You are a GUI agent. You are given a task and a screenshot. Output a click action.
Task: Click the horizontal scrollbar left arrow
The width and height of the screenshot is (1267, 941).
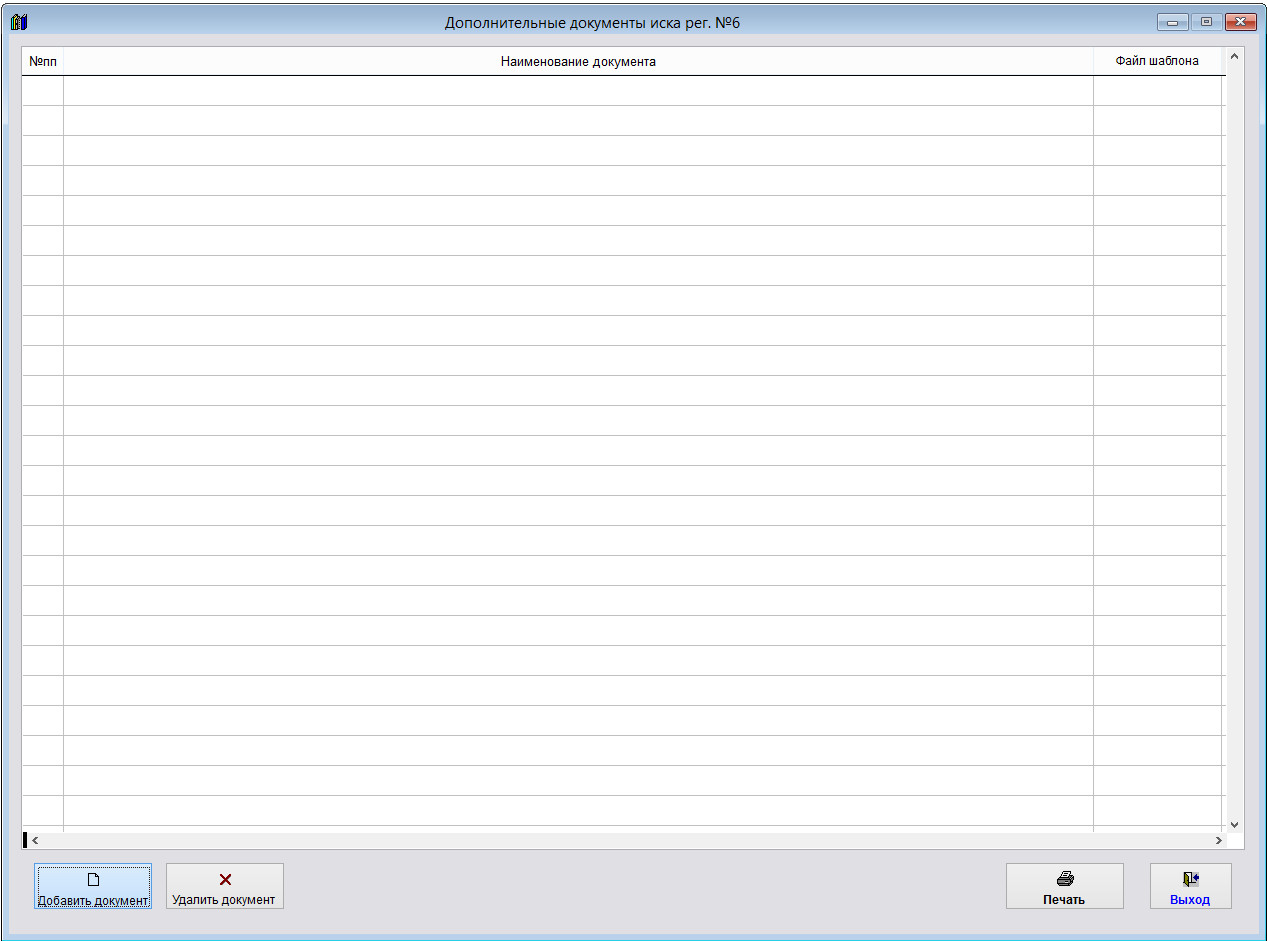35,841
